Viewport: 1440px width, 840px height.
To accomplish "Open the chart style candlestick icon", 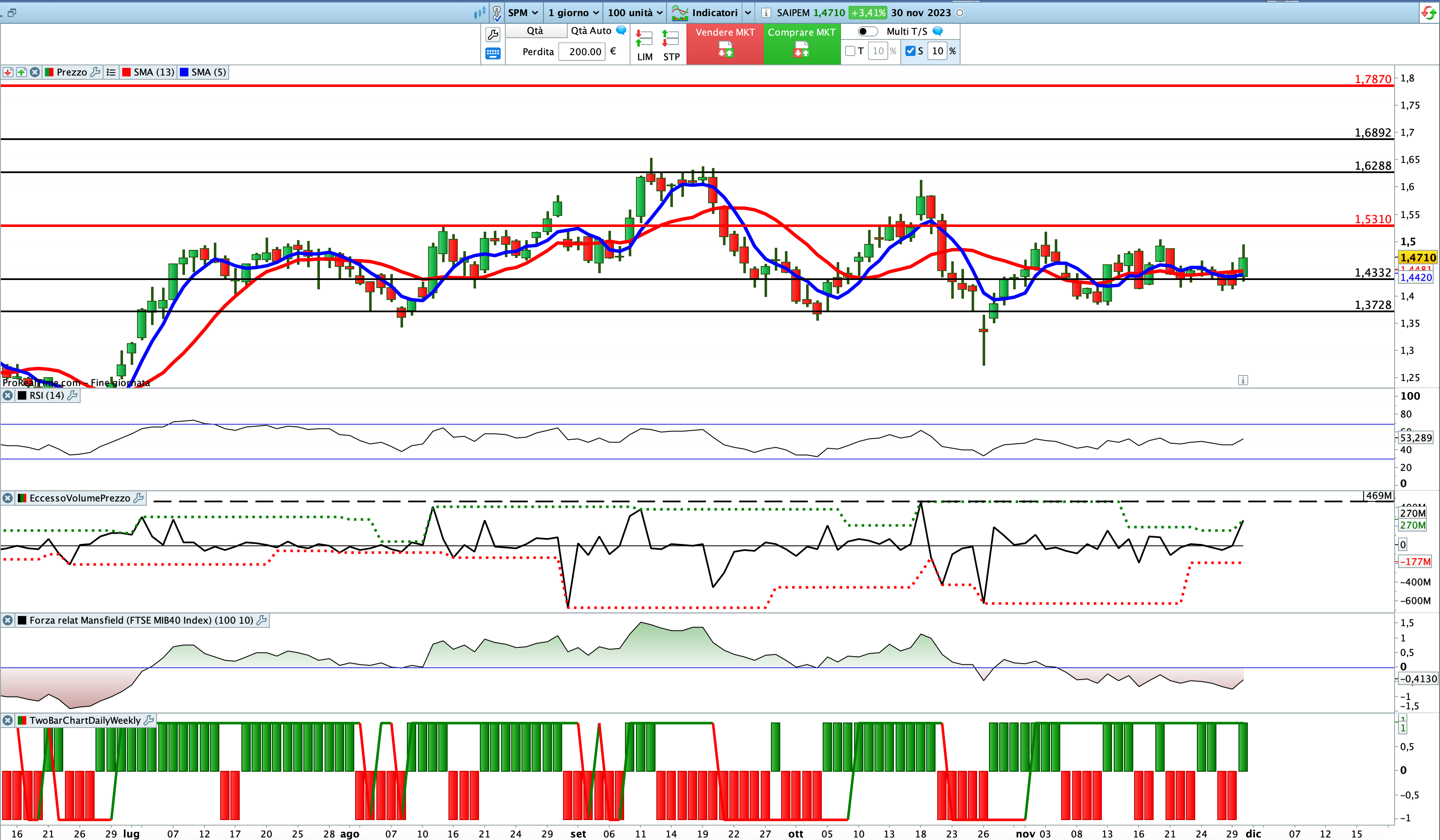I will [x=479, y=13].
